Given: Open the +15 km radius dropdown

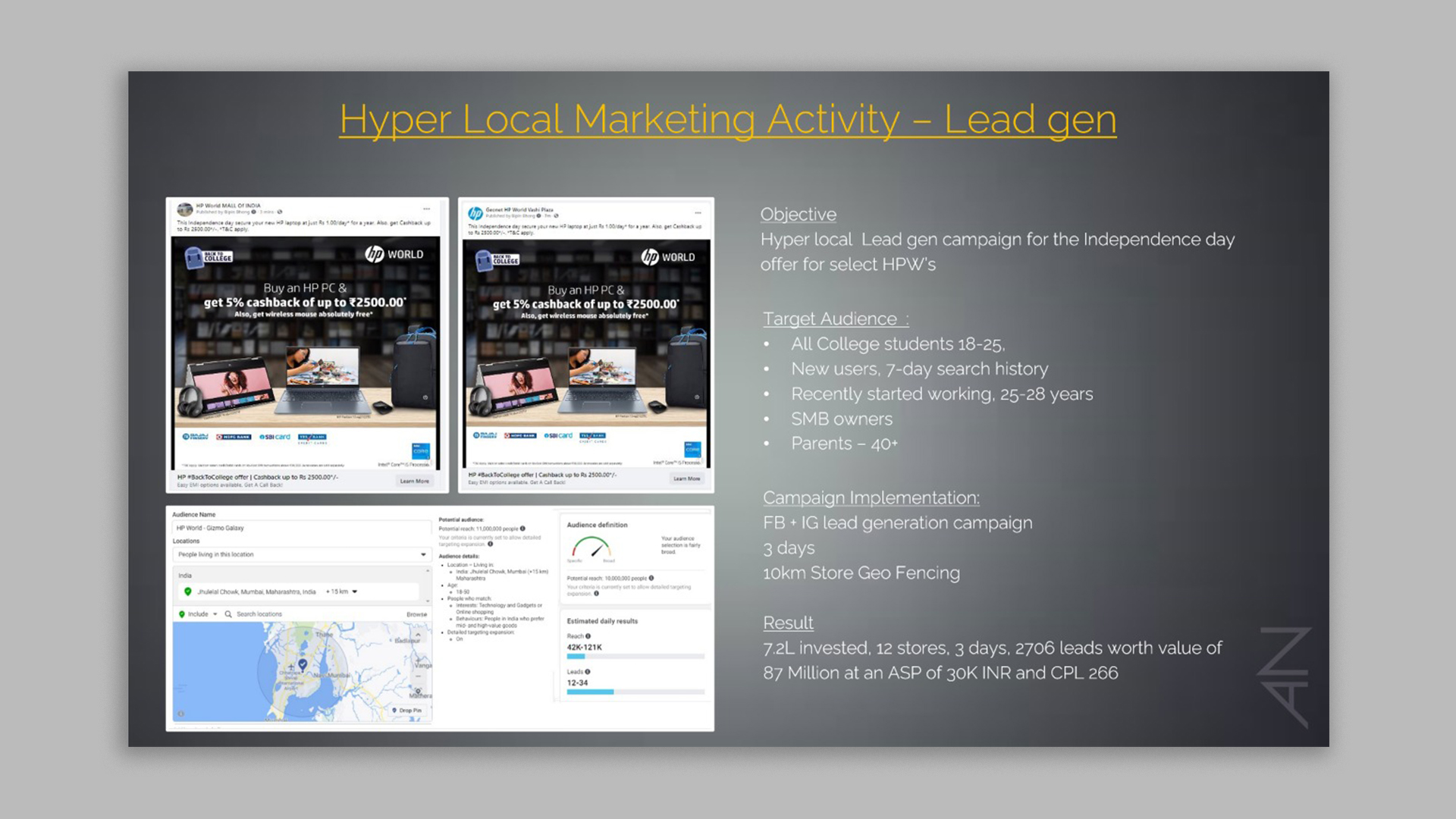Looking at the screenshot, I should click(x=341, y=591).
